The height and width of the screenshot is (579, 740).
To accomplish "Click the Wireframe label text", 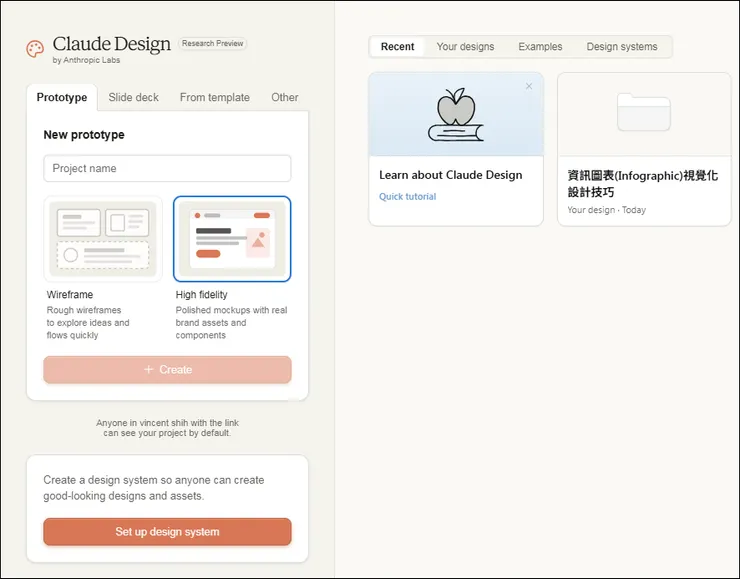I will (x=70, y=295).
